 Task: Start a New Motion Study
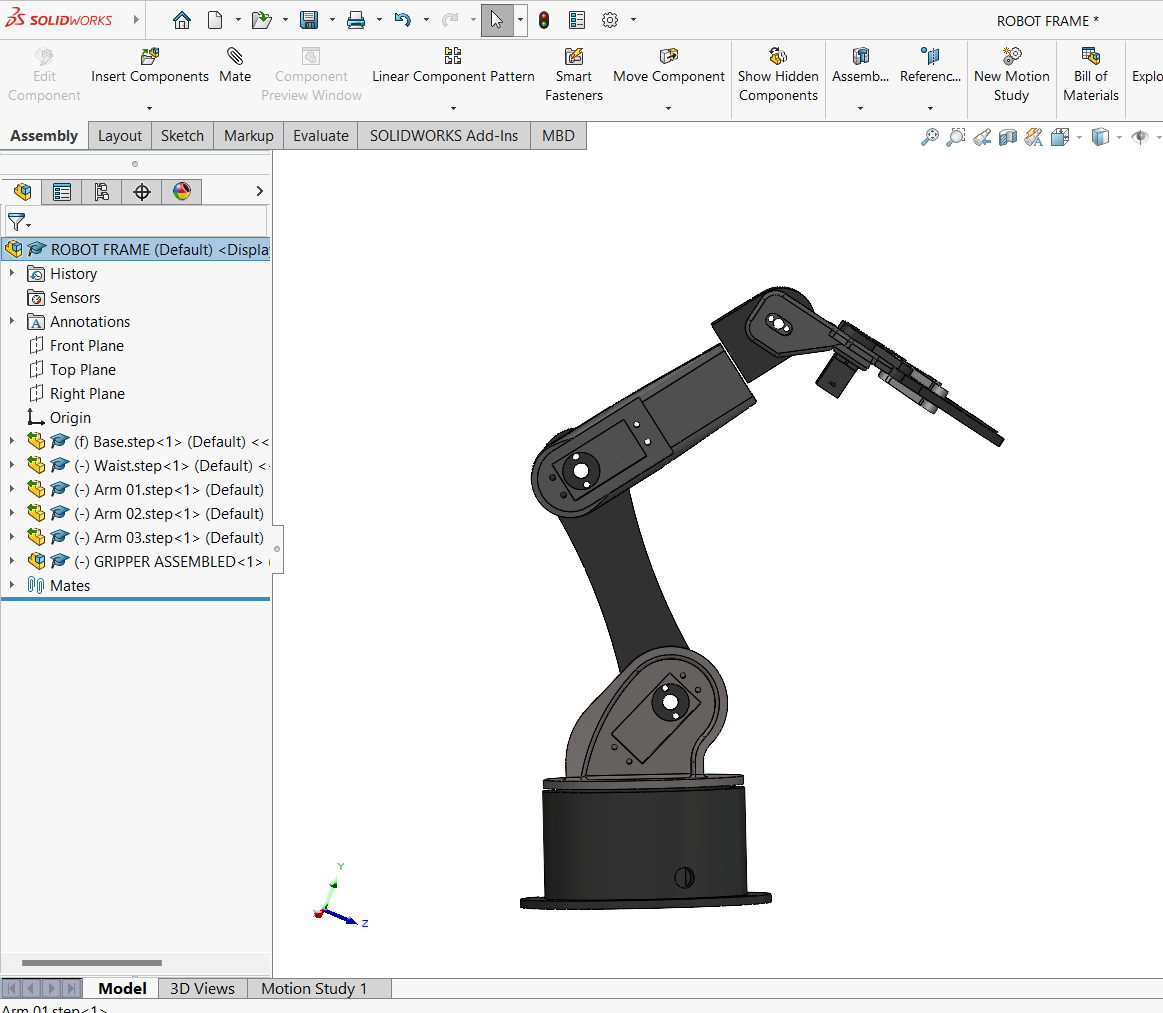[x=1011, y=56]
